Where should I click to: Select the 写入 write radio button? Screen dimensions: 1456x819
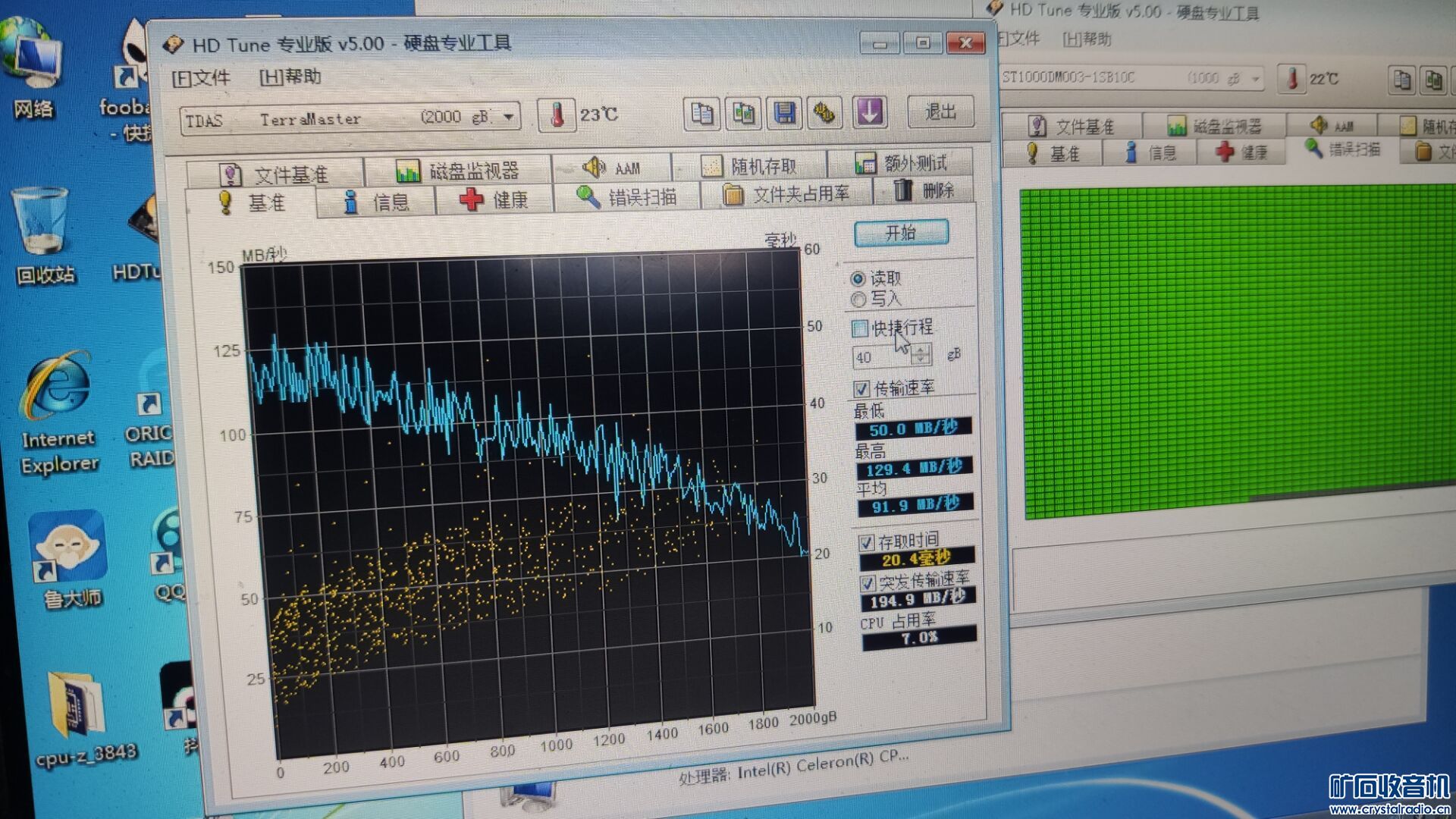(x=858, y=300)
